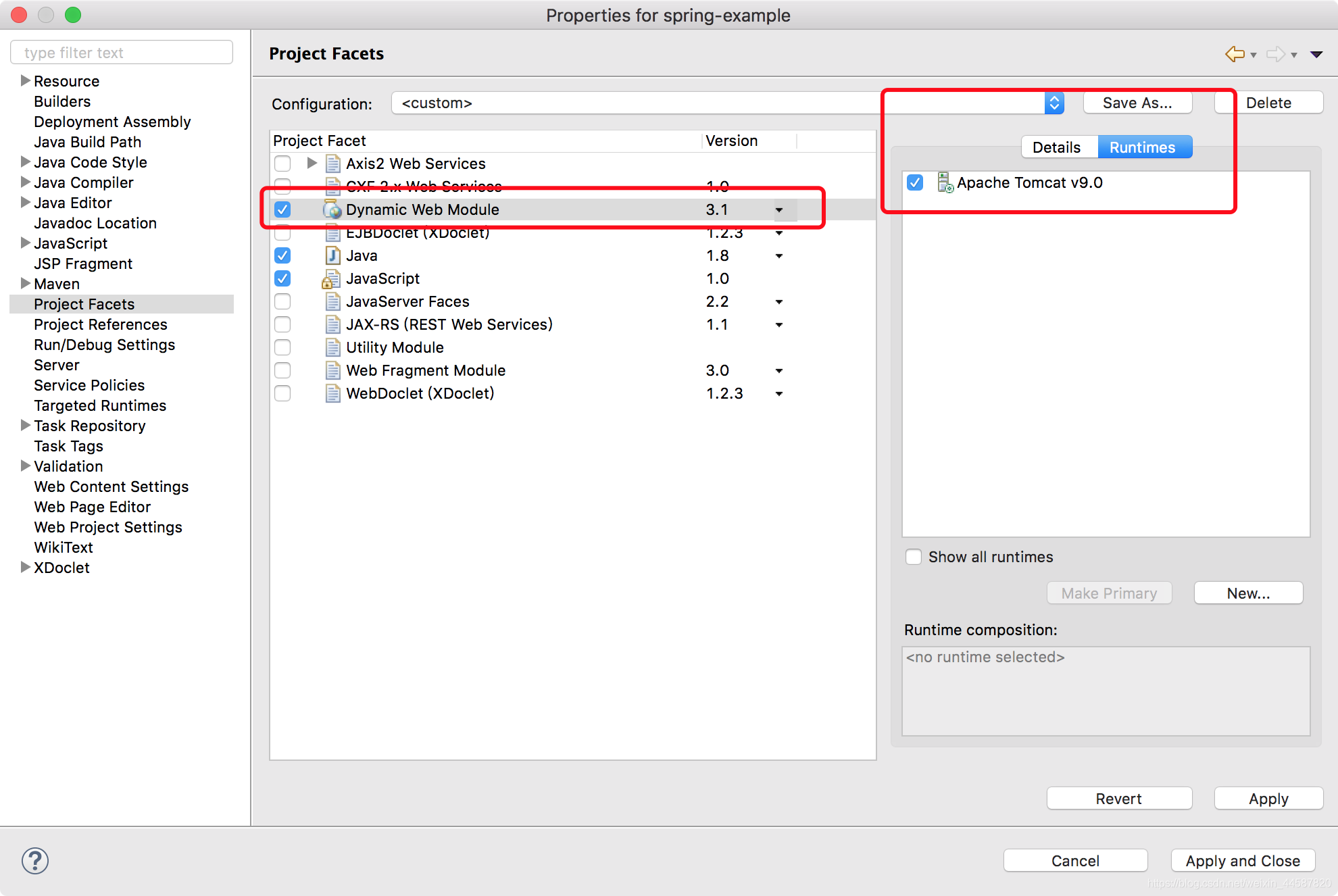The width and height of the screenshot is (1338, 896).
Task: Click the Dynamic Web Module globe icon
Action: pos(332,209)
